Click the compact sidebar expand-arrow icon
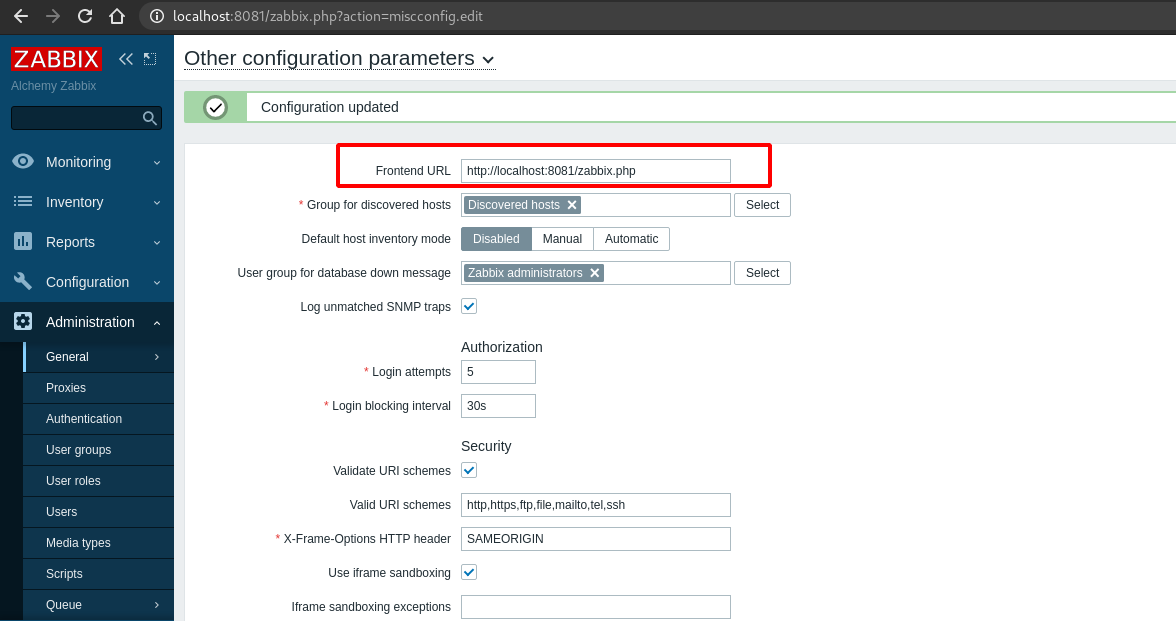Viewport: 1176px width, 621px height. [x=150, y=58]
